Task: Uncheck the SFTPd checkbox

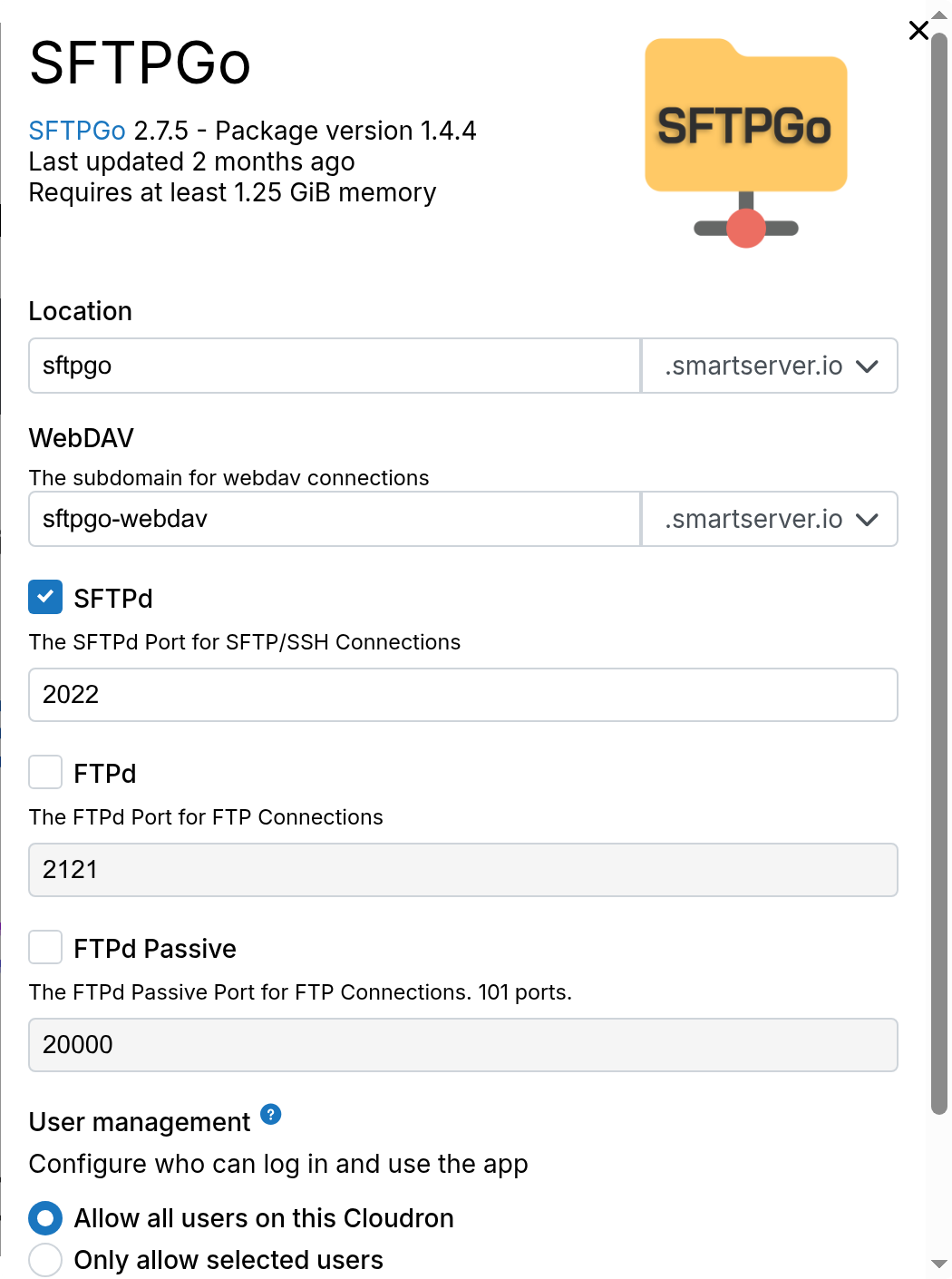Action: (45, 597)
